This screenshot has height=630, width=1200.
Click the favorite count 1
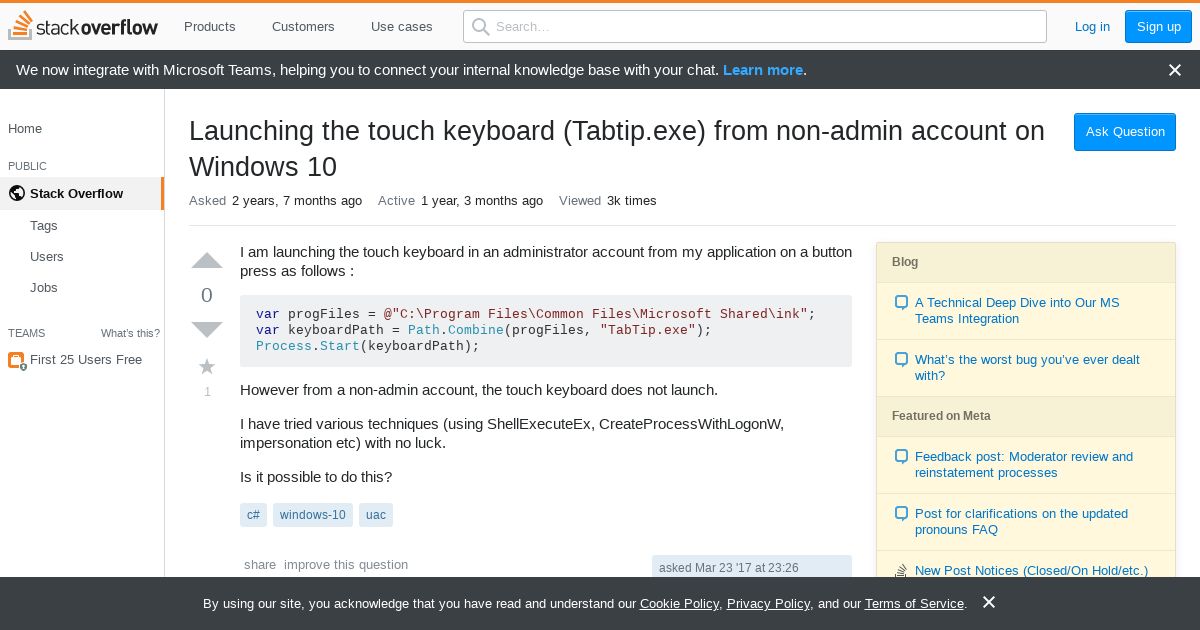pyautogui.click(x=207, y=392)
